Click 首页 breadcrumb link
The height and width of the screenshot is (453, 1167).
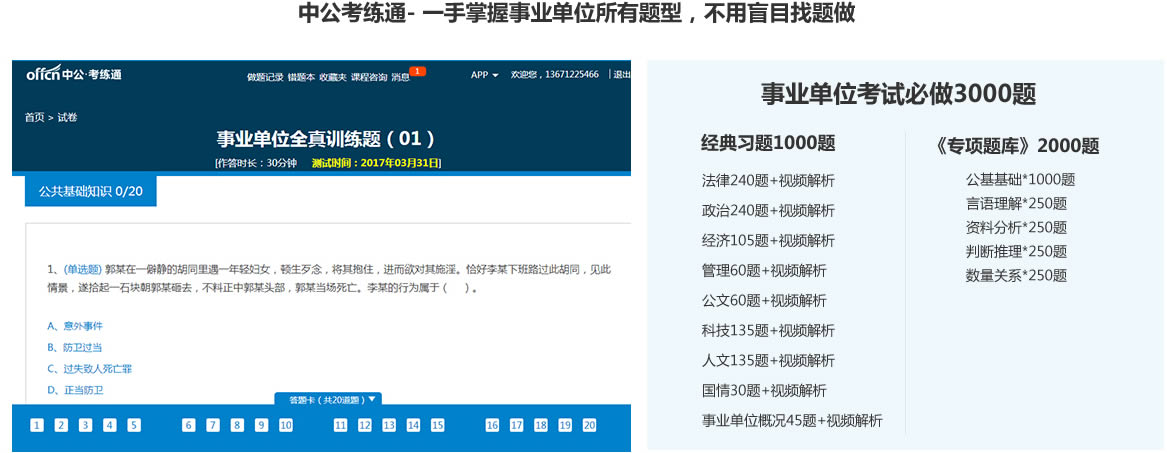click(x=34, y=118)
